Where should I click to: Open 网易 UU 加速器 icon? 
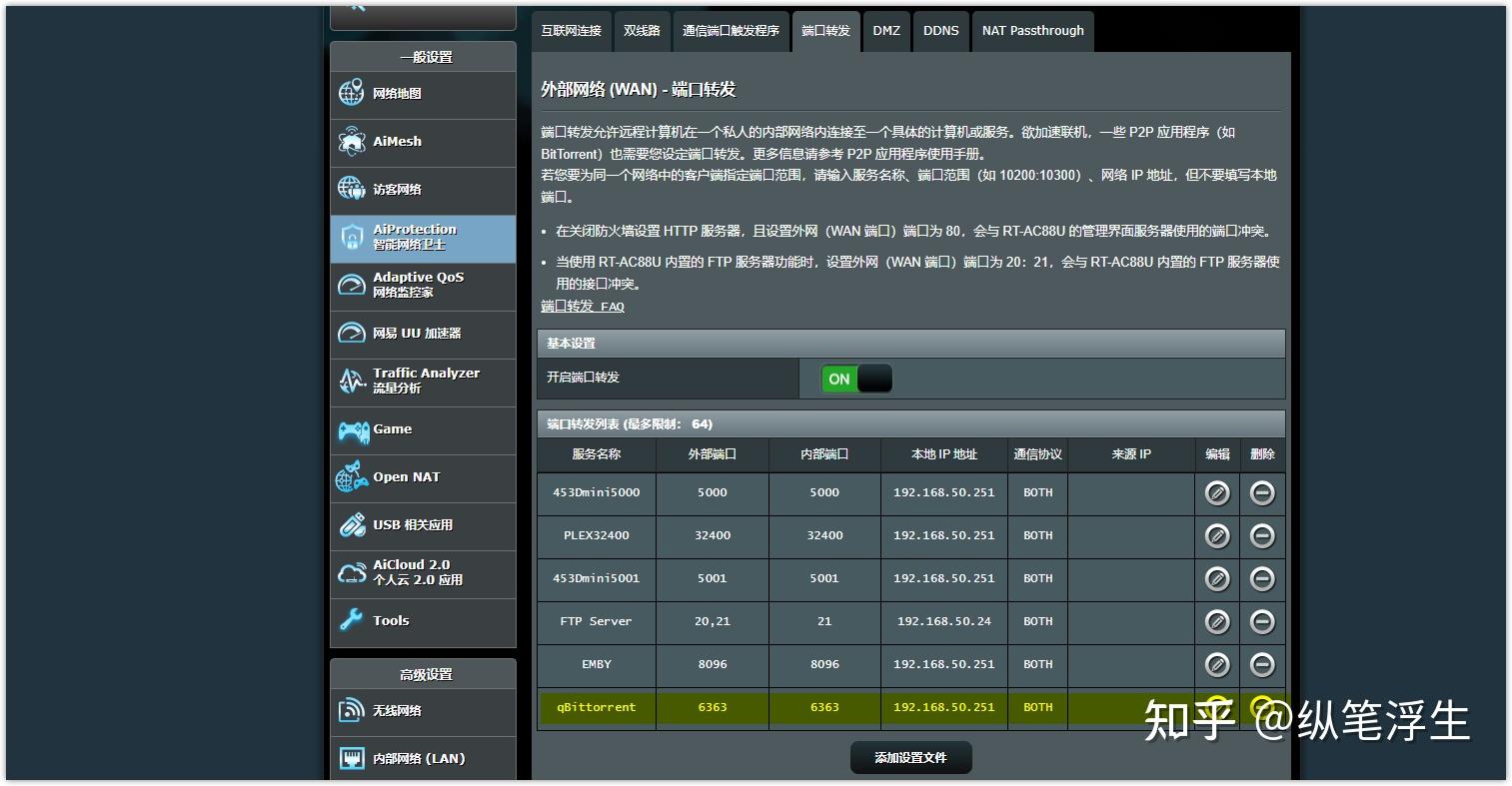(351, 333)
